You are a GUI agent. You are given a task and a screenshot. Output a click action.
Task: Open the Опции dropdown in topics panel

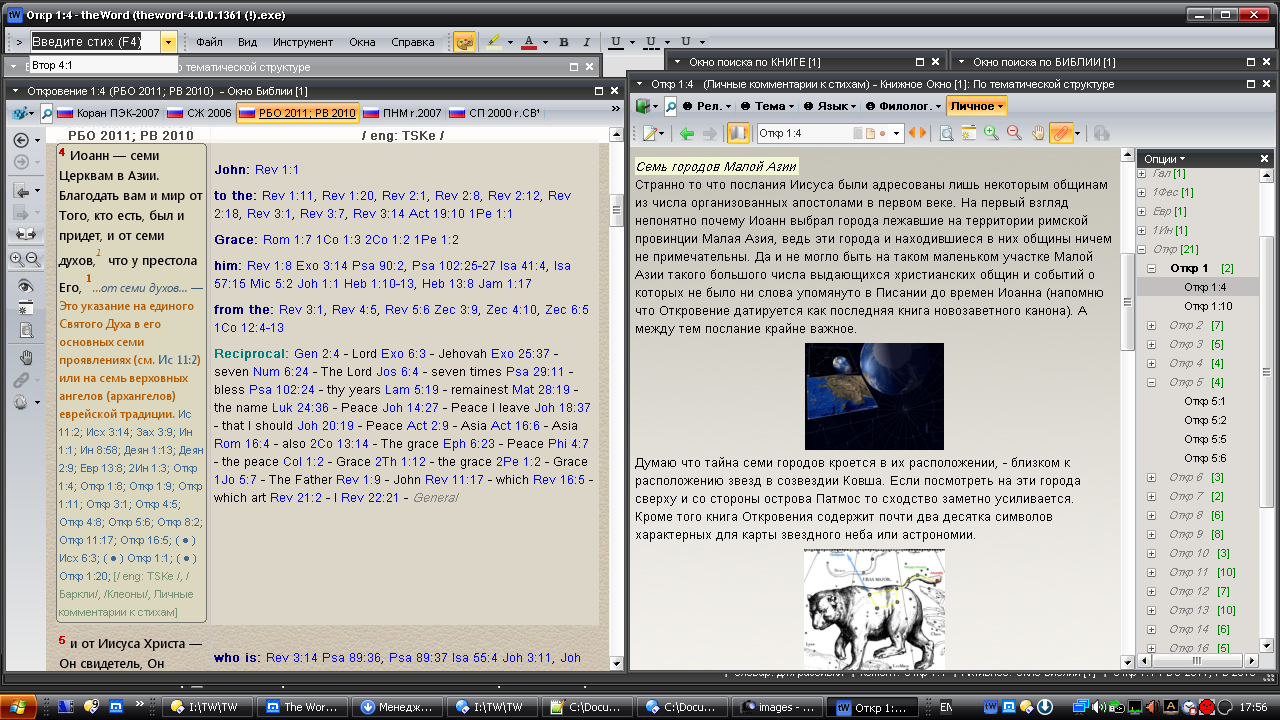[x=1164, y=159]
